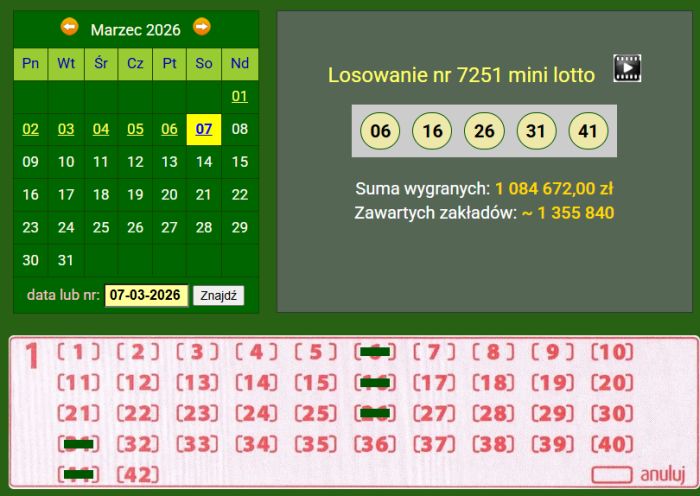This screenshot has height=496, width=700.
Task: Select highlighted date 07 in calendar
Action: point(204,129)
